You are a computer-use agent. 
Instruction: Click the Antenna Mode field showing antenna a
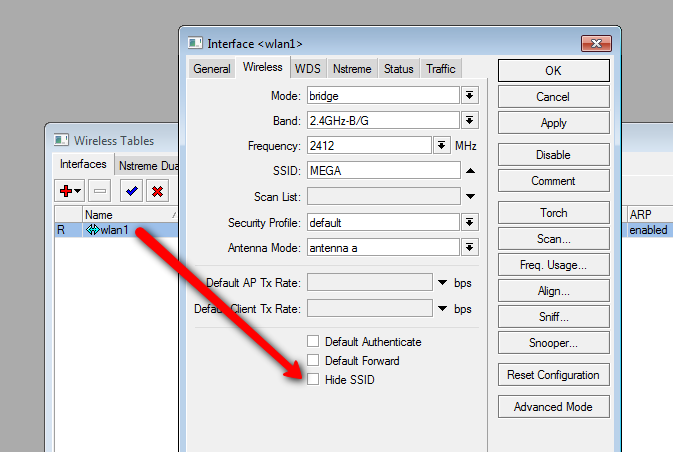point(383,247)
